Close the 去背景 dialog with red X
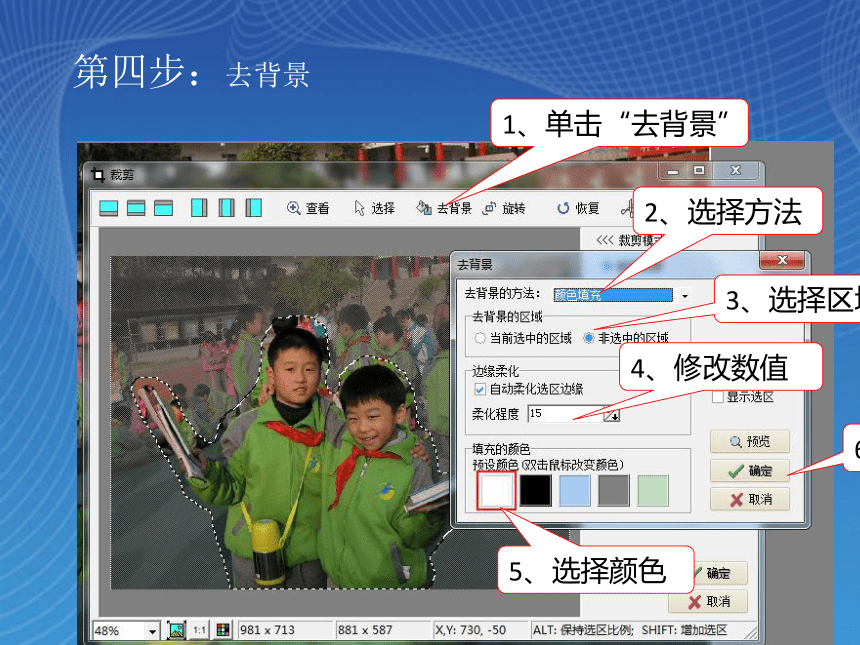Image resolution: width=860 pixels, height=645 pixels. click(782, 260)
